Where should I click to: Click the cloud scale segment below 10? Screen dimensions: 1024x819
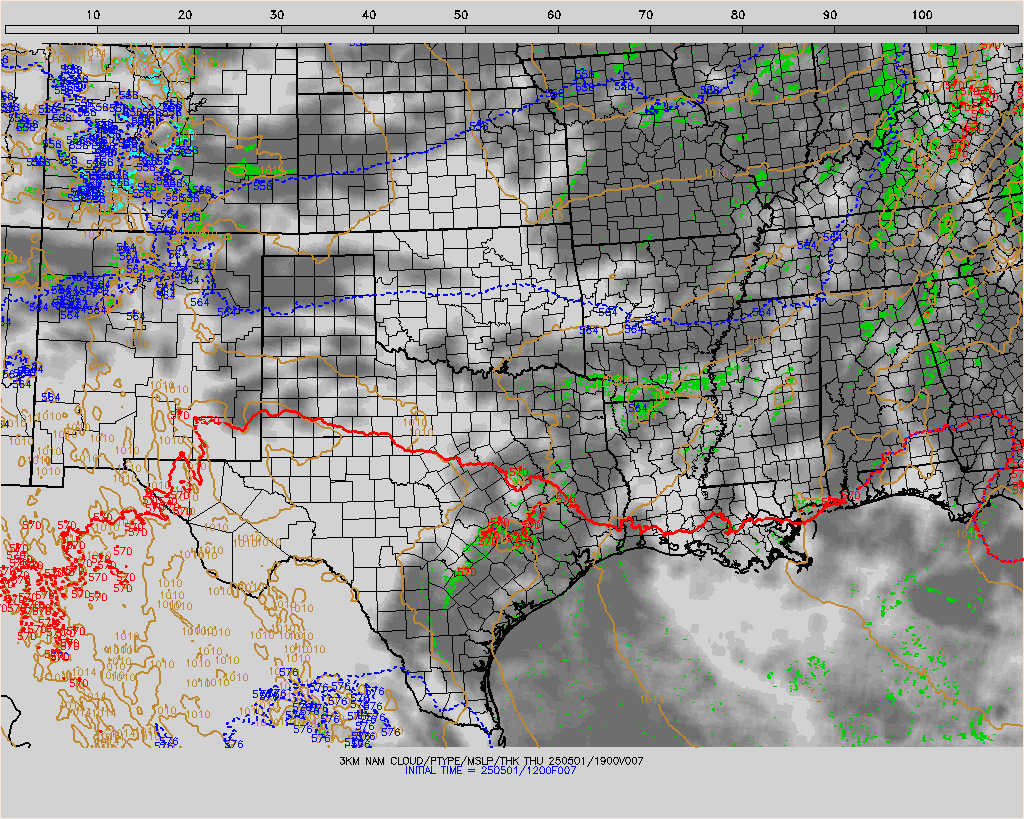pyautogui.click(x=51, y=29)
